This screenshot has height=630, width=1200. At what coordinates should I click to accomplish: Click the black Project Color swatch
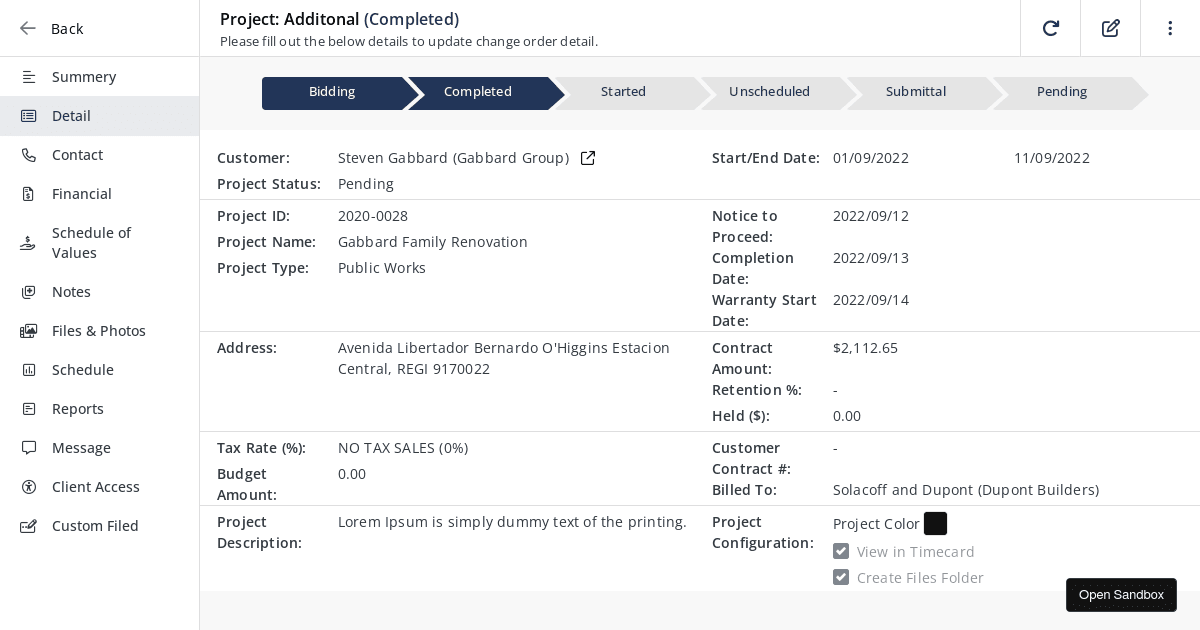[935, 524]
